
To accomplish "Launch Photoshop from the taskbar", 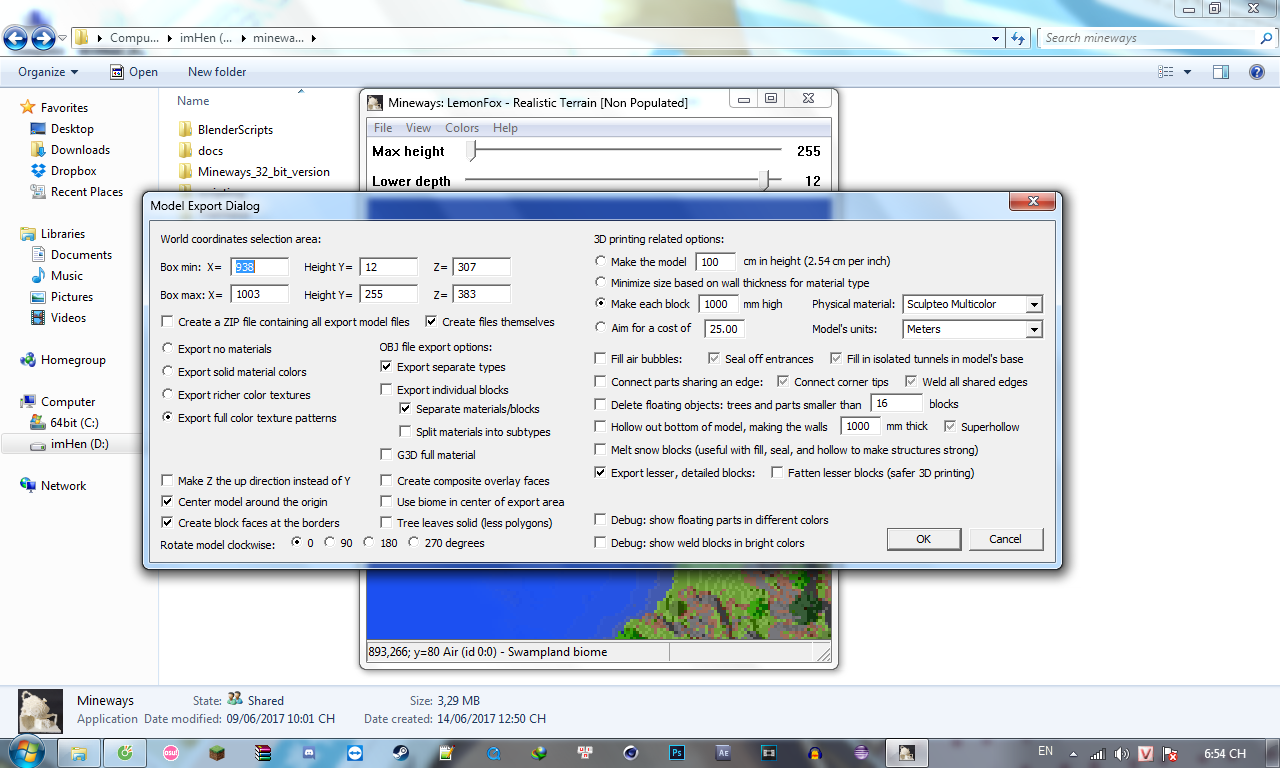I will [x=677, y=753].
